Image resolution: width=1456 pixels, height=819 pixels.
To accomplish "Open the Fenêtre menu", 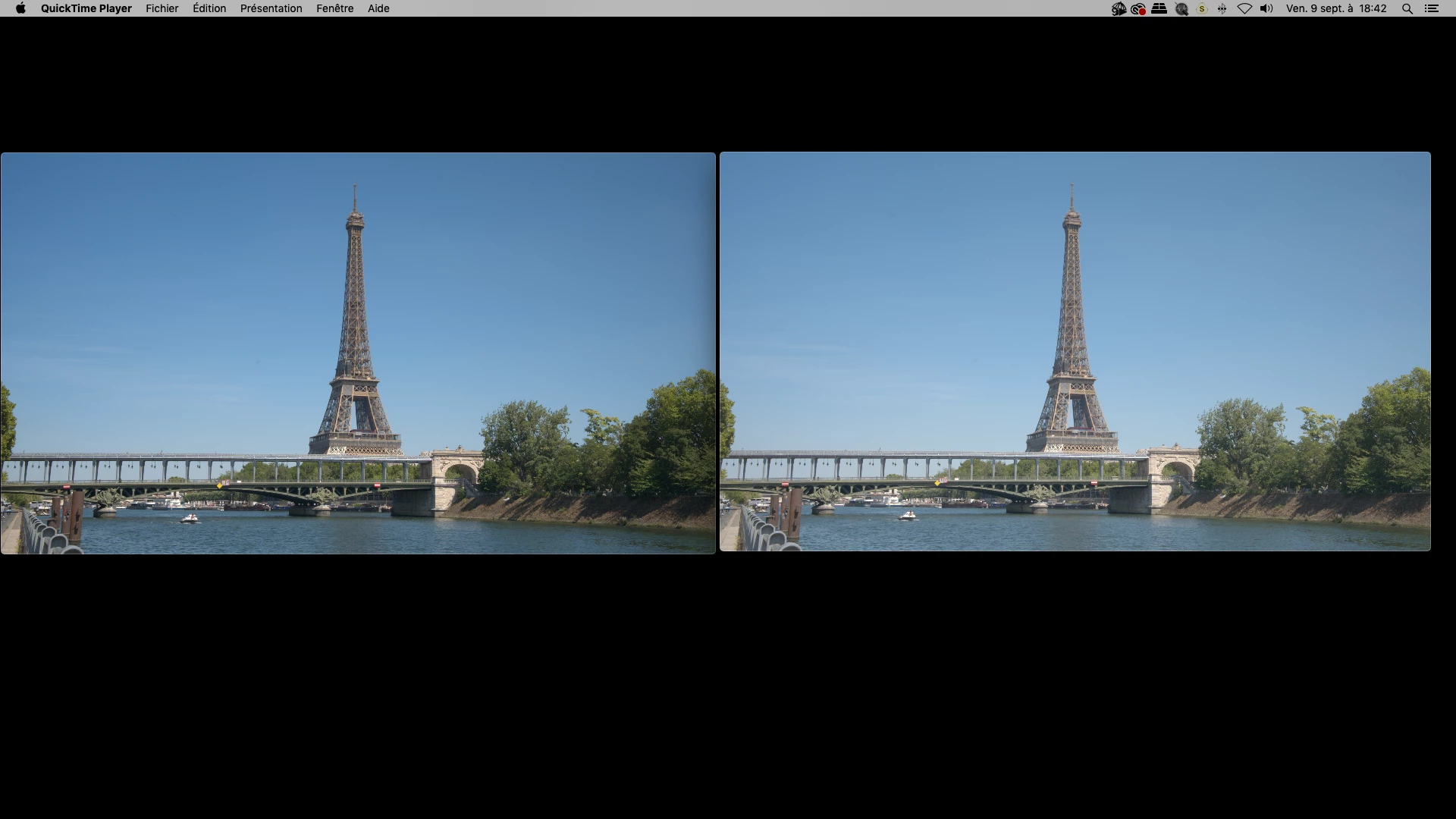I will (x=334, y=8).
